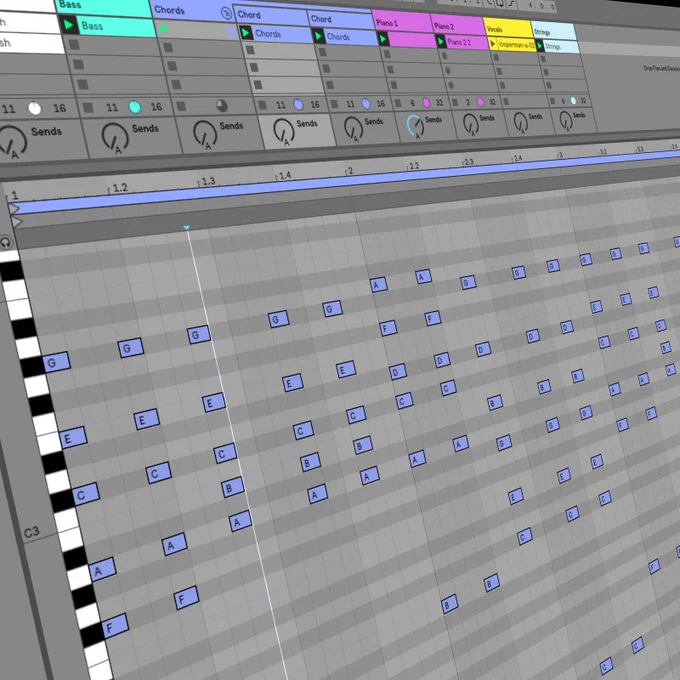Stop clips on the Chords group
The width and height of the screenshot is (680, 680).
point(181,106)
